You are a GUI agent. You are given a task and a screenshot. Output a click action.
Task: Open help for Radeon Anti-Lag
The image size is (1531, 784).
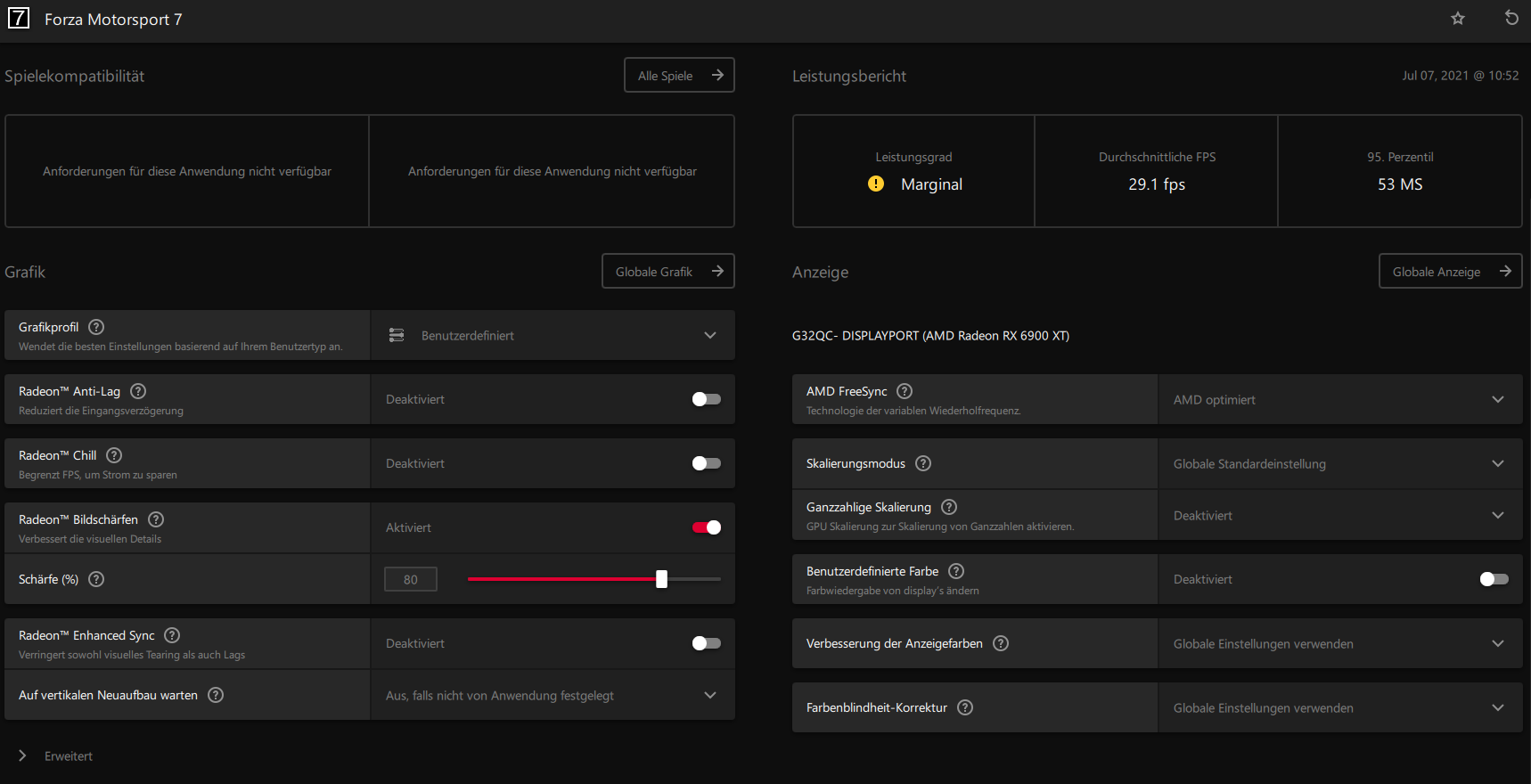tap(138, 391)
